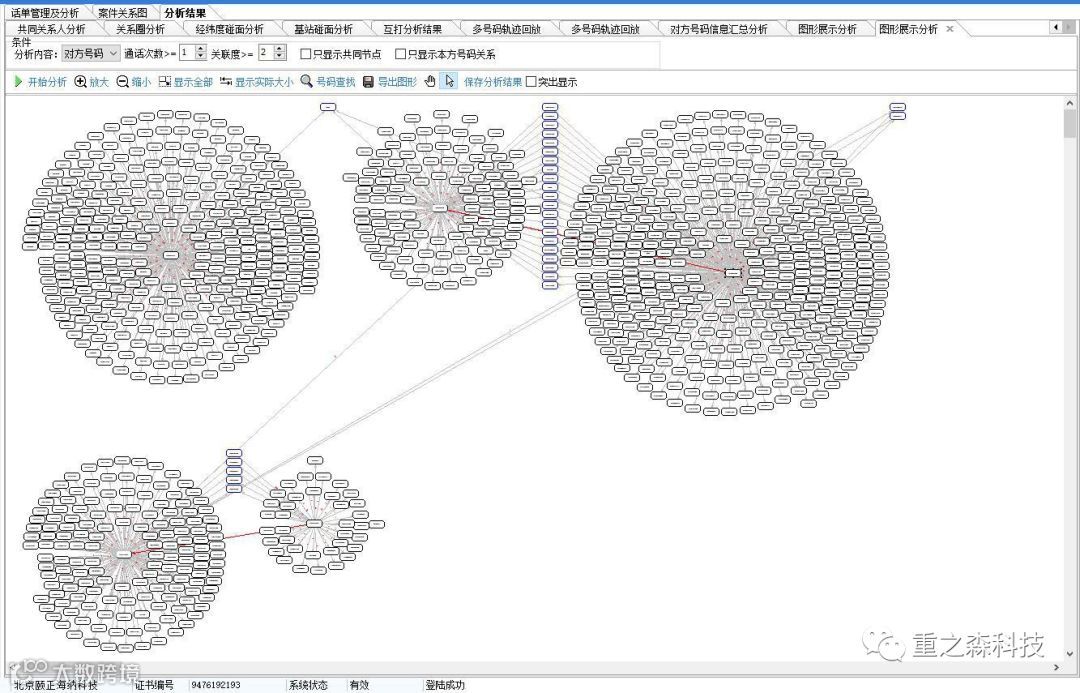Click the 证书编号 status label
Screen dimensions: 1080x693
[x=154, y=685]
